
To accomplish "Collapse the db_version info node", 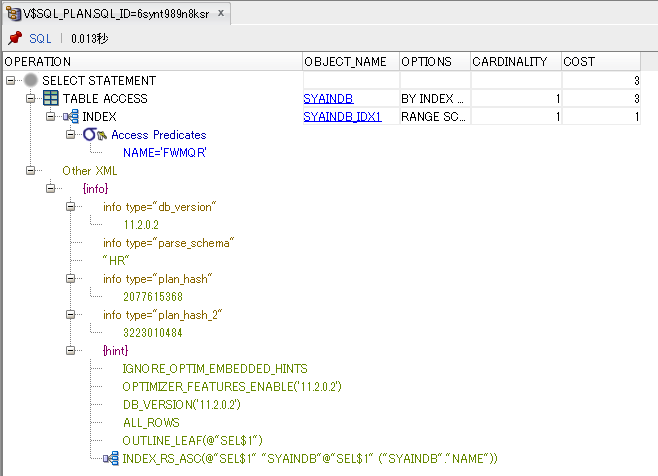I will point(71,207).
